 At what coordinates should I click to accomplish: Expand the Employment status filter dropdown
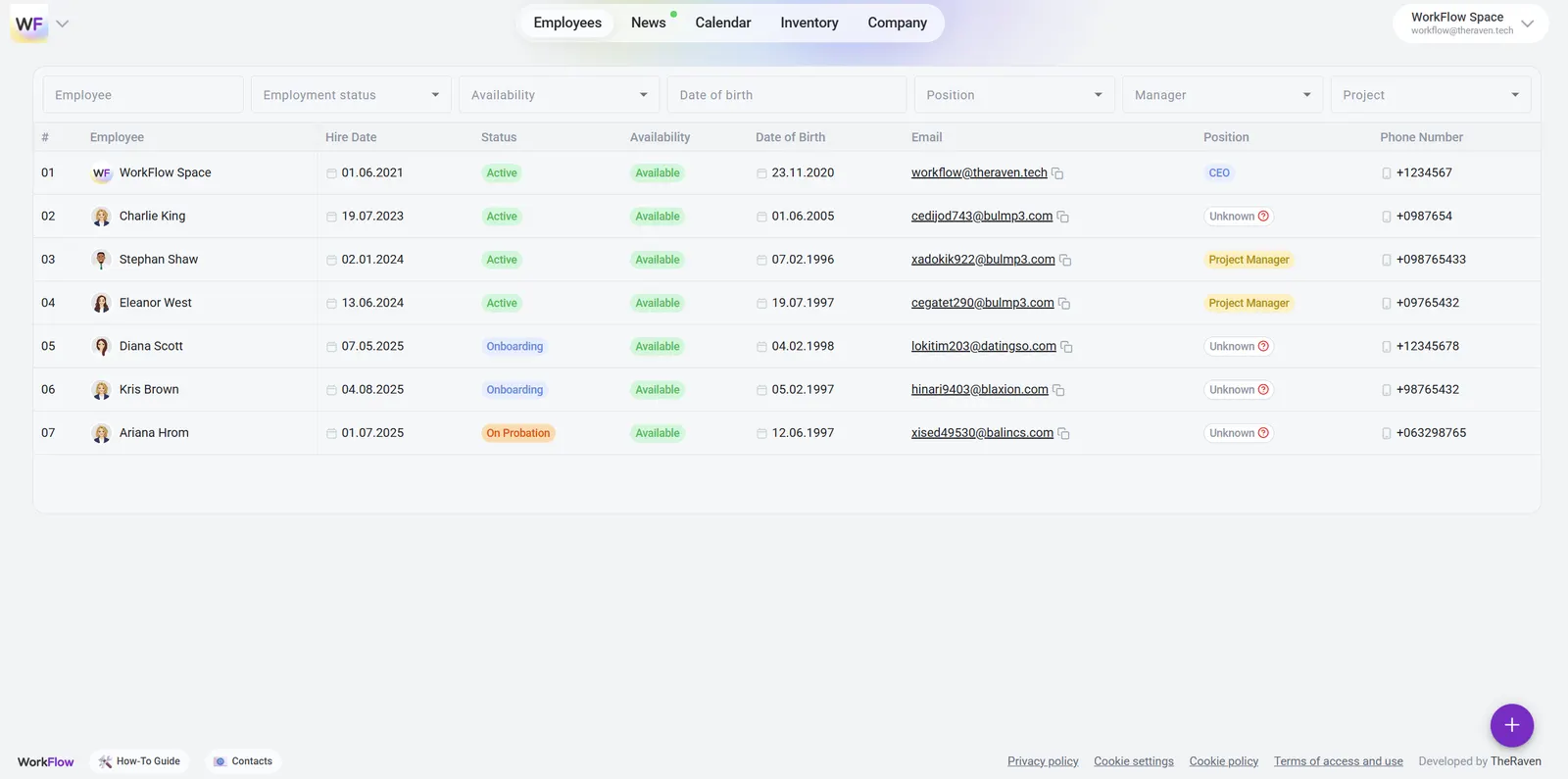click(x=351, y=95)
